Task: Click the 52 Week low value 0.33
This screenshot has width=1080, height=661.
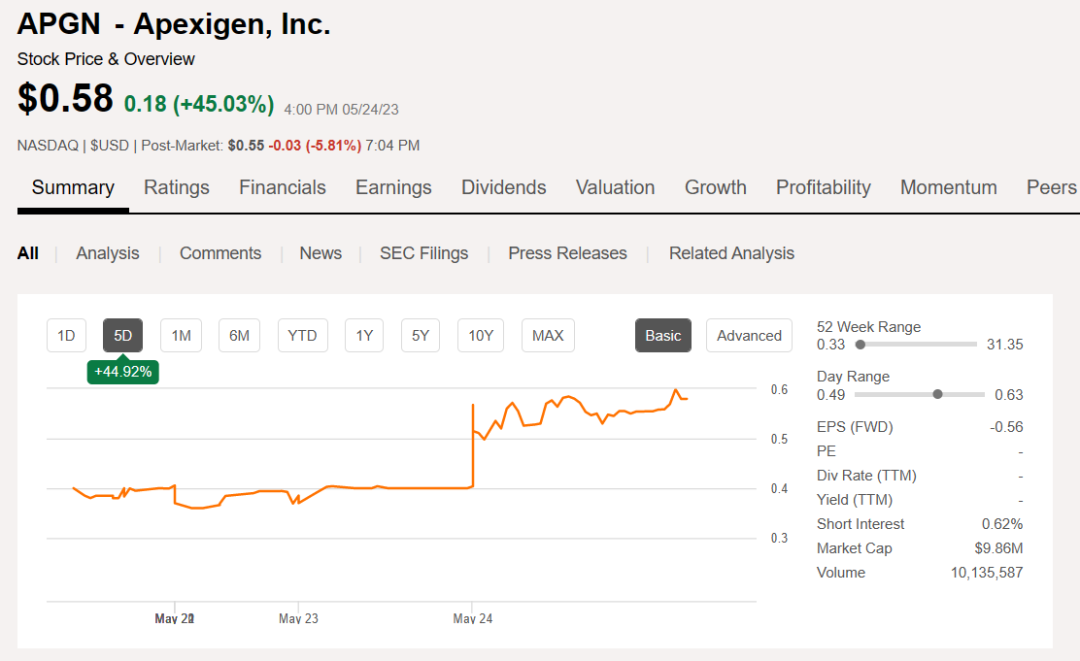Action: tap(831, 344)
